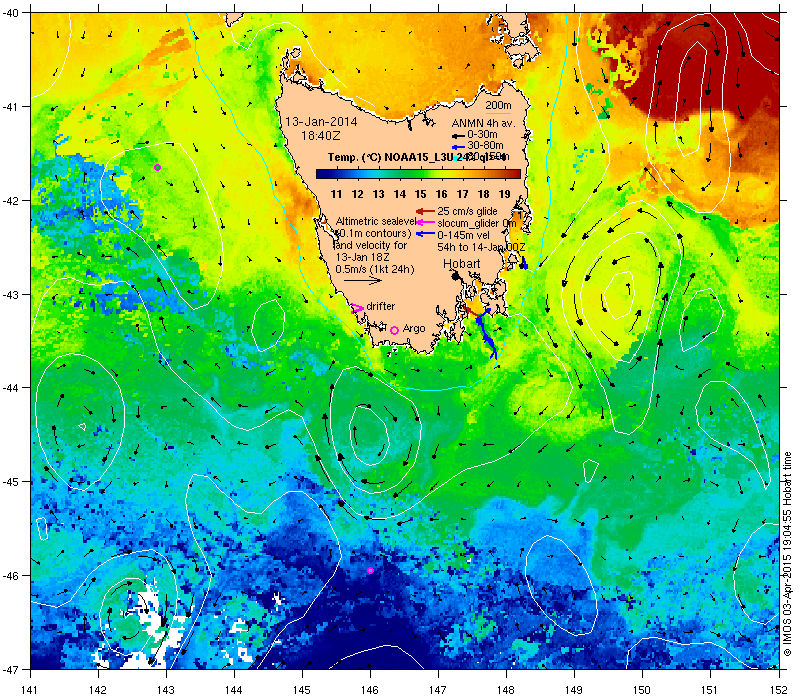Click the '18:40Z' time label
This screenshot has height=700, width=800.
(320, 136)
